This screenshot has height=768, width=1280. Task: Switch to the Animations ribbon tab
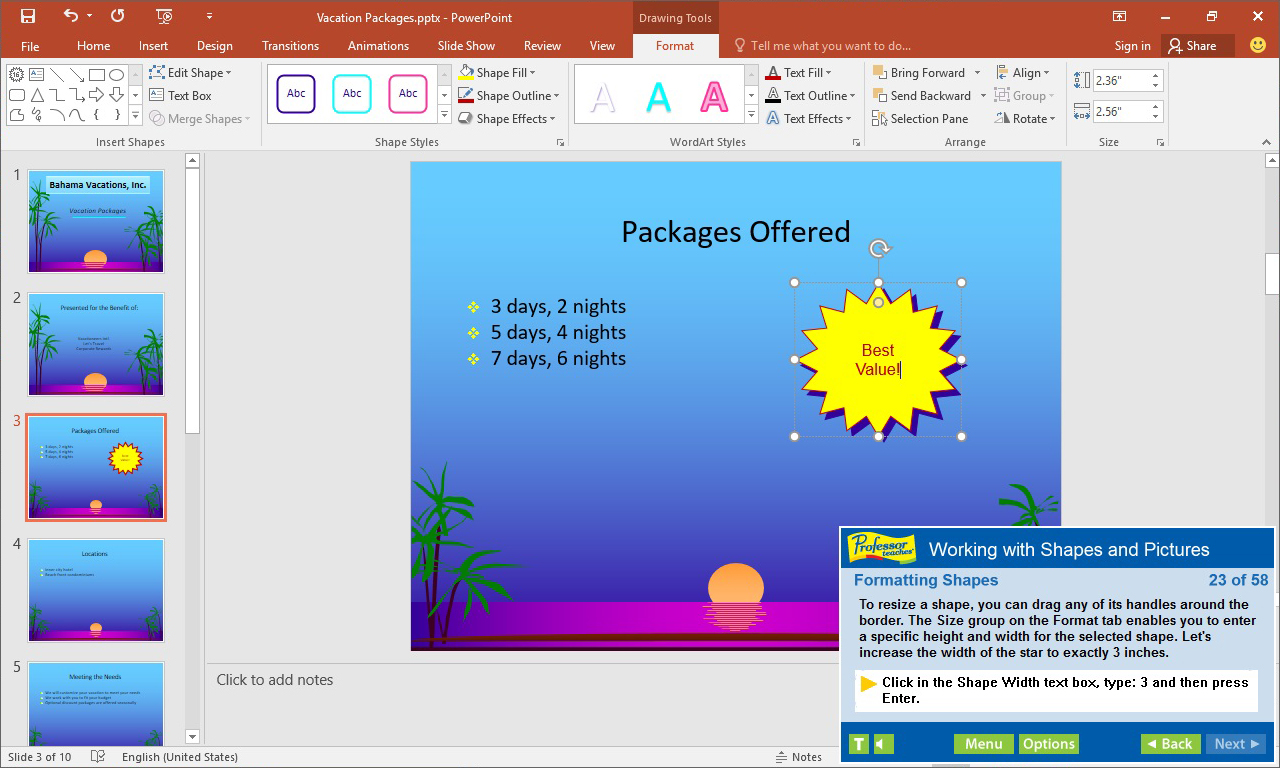[x=377, y=45]
